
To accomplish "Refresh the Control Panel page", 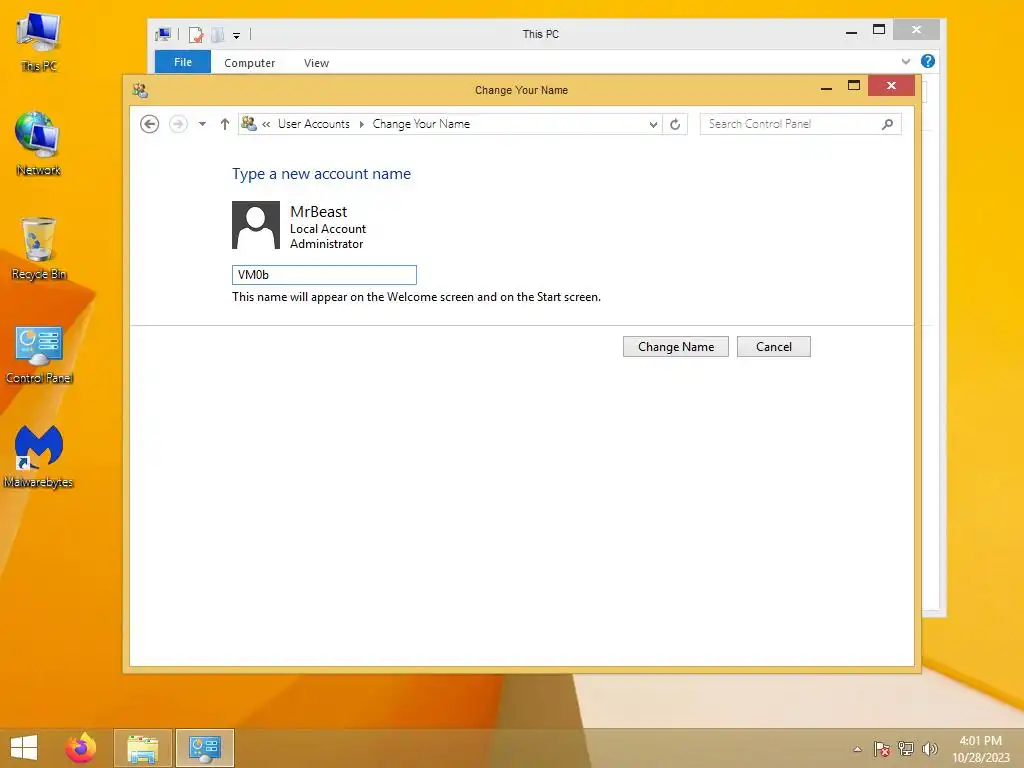I will (675, 124).
